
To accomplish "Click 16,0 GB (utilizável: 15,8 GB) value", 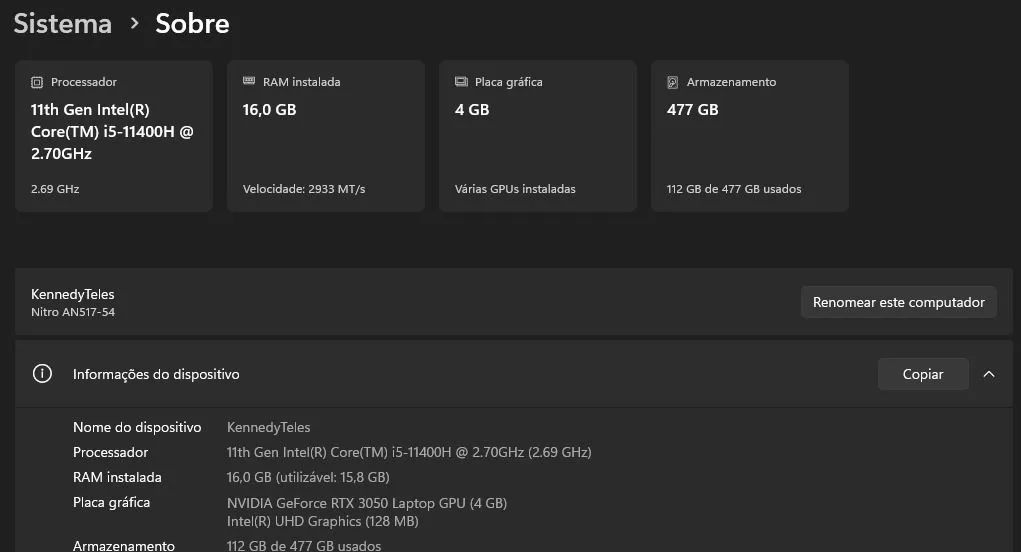I will (308, 477).
